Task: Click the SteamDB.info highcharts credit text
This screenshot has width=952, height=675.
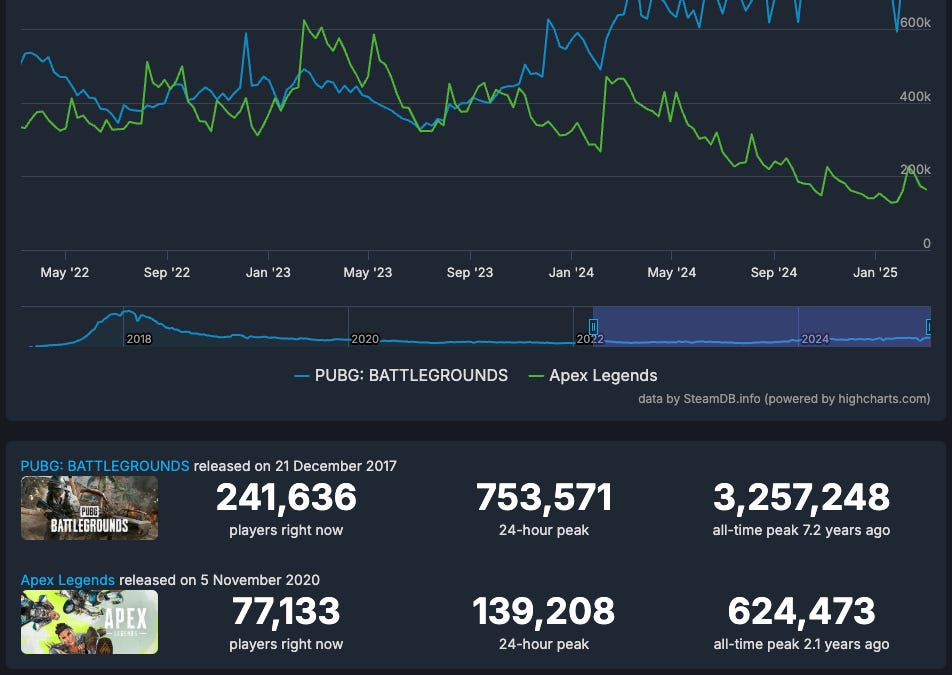Action: (784, 399)
